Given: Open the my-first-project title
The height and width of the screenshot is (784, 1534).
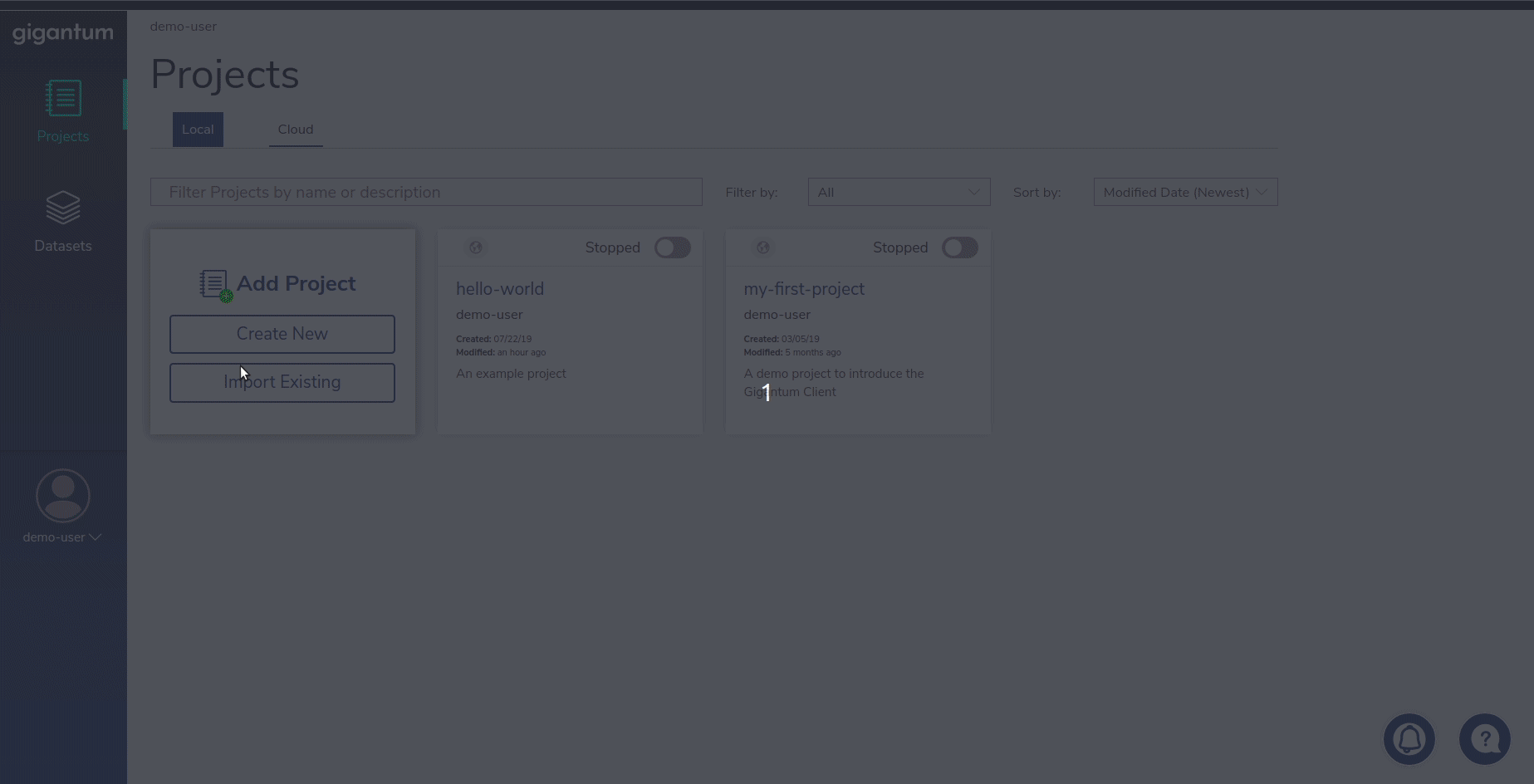Looking at the screenshot, I should point(804,289).
